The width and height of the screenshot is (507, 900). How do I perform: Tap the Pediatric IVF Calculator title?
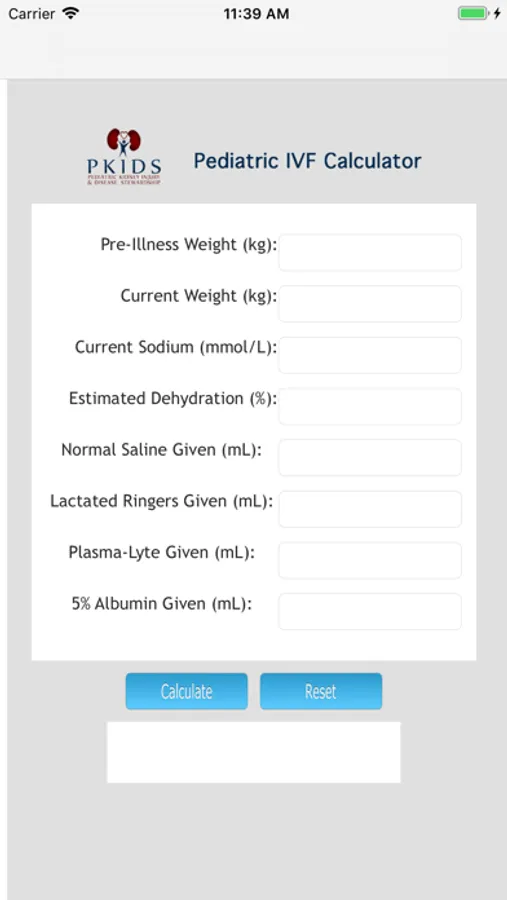coord(307,161)
